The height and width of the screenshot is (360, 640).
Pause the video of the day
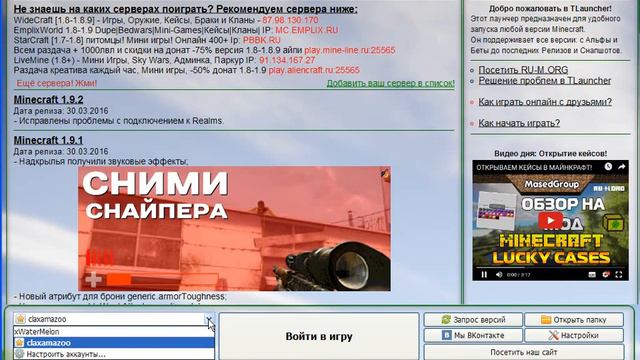[x=484, y=275]
